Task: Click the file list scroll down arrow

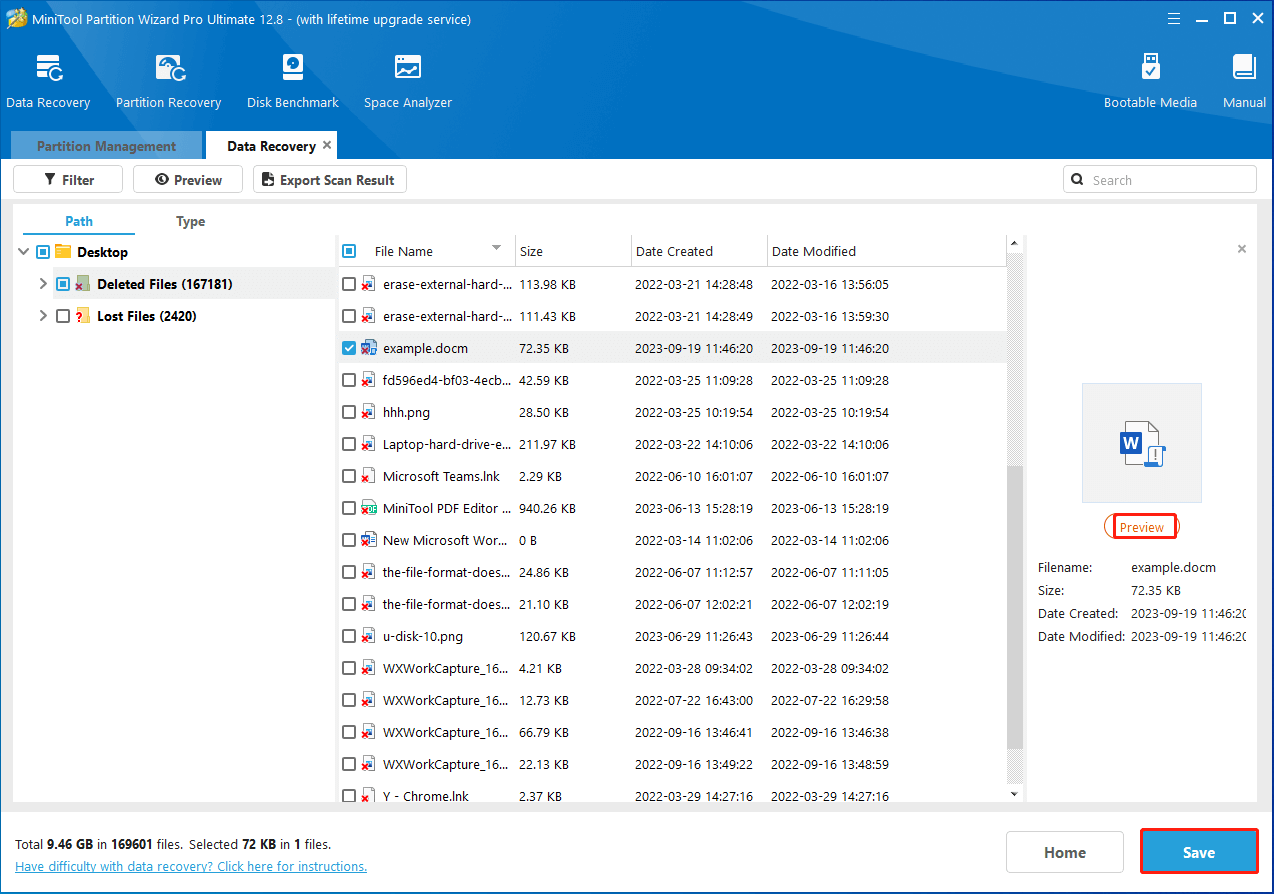Action: click(x=1015, y=794)
